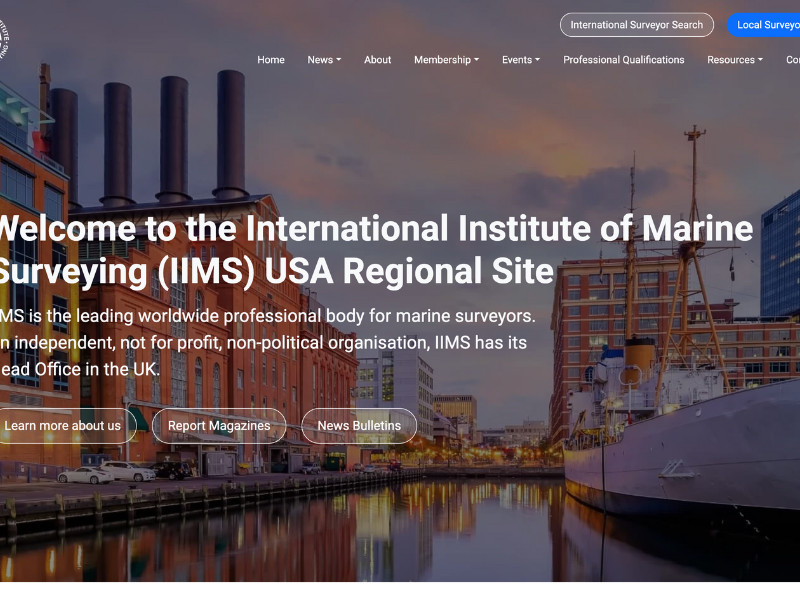Click the welcome heading text
Screen dimensions: 800x600
pos(376,249)
